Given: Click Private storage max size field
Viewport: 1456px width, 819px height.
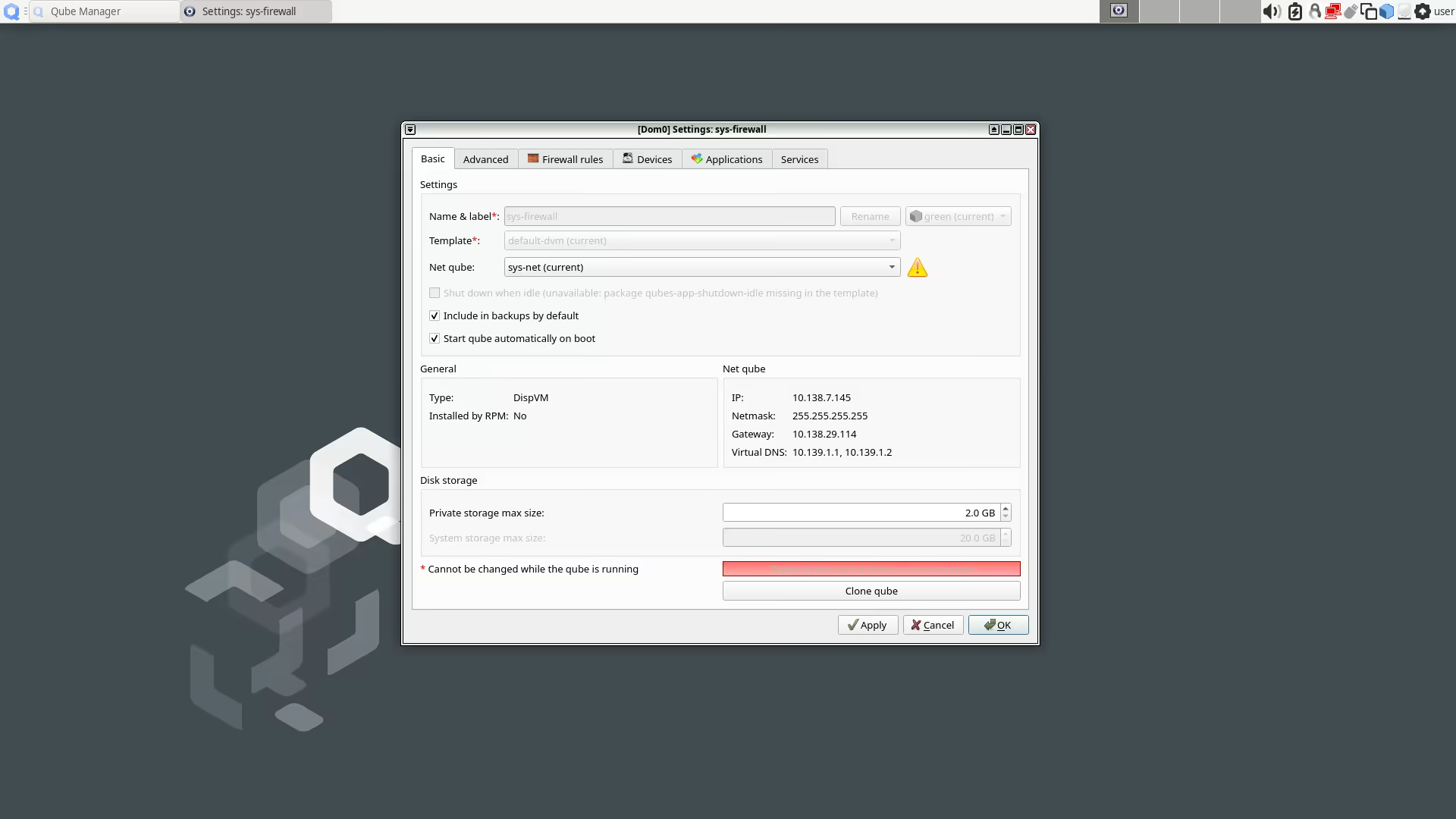Looking at the screenshot, I should point(861,513).
